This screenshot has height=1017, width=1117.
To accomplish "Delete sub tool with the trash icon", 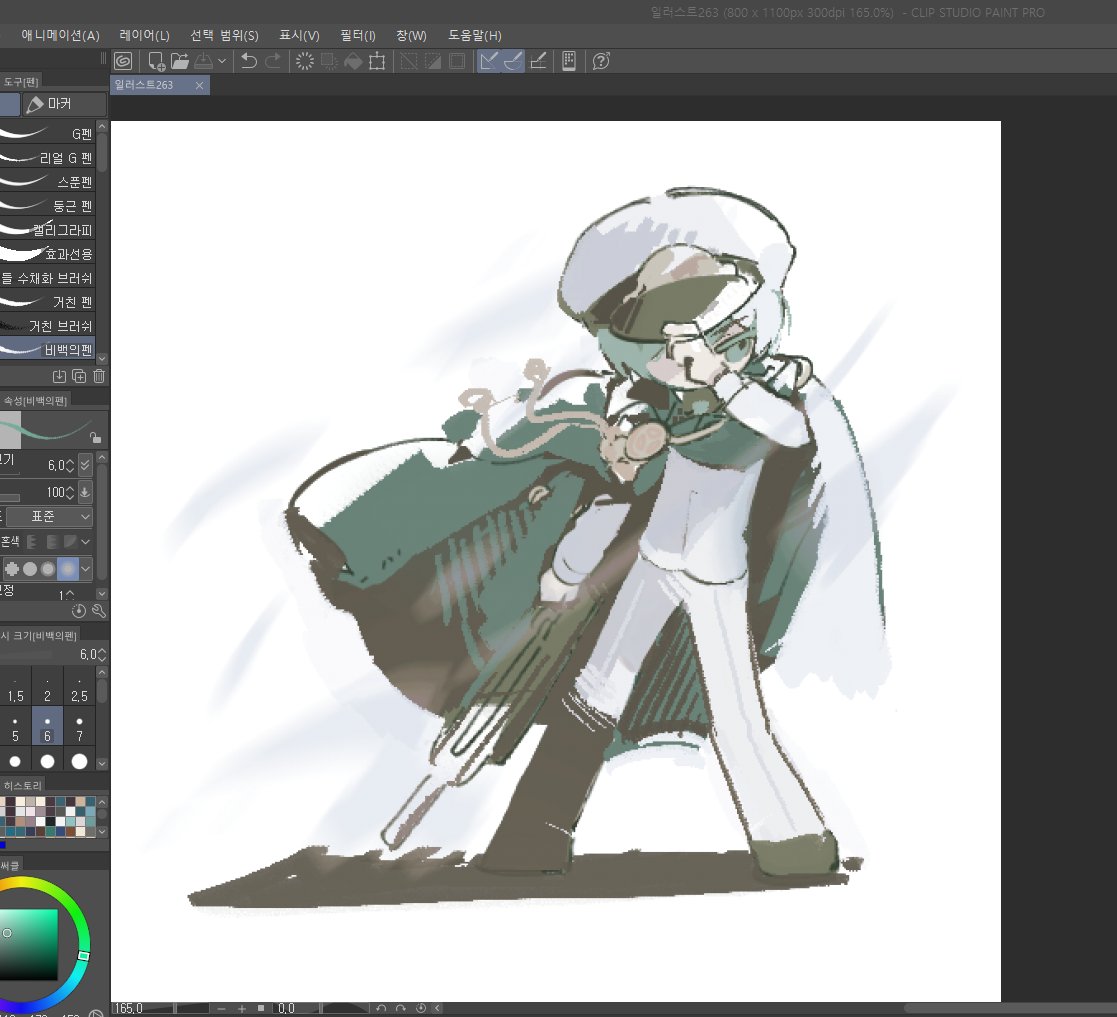I will coord(99,376).
